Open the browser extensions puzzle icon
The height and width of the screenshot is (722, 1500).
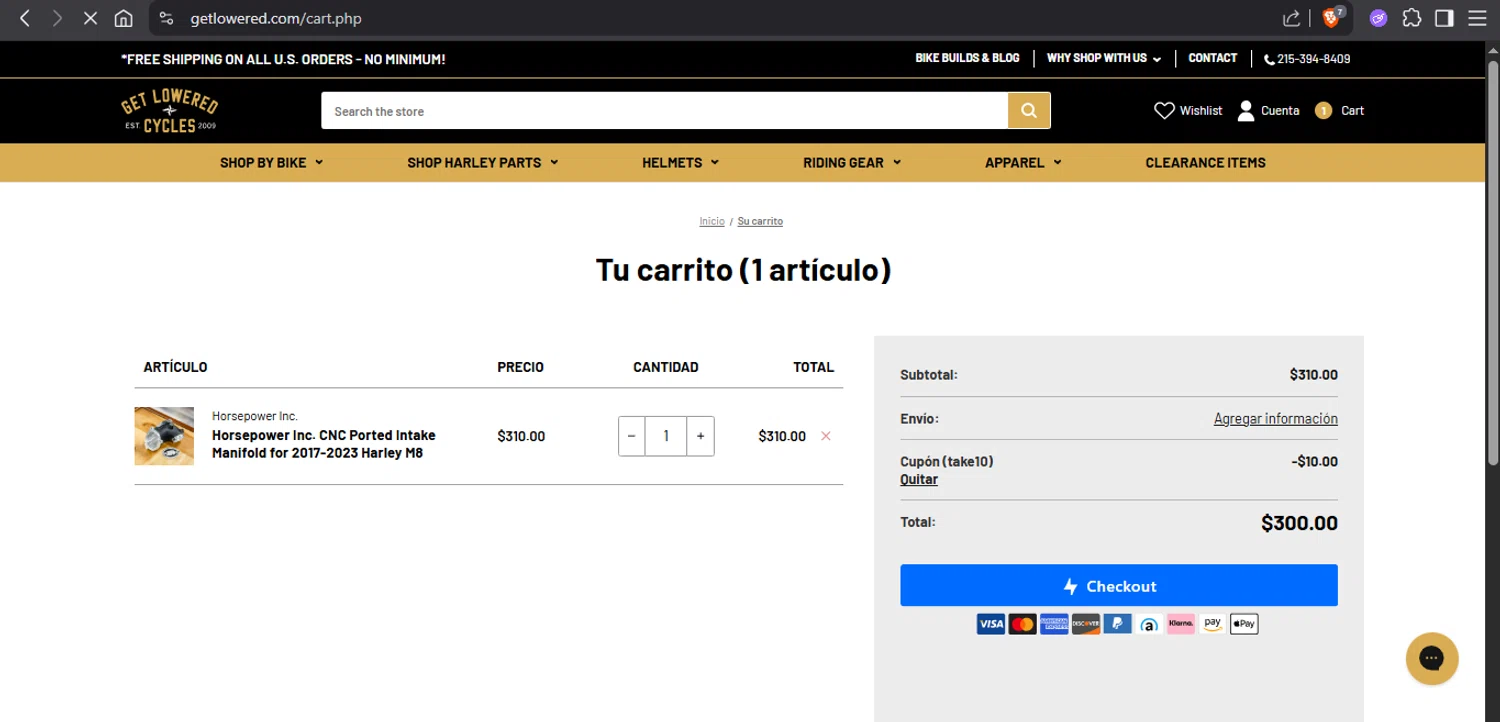pos(1412,18)
